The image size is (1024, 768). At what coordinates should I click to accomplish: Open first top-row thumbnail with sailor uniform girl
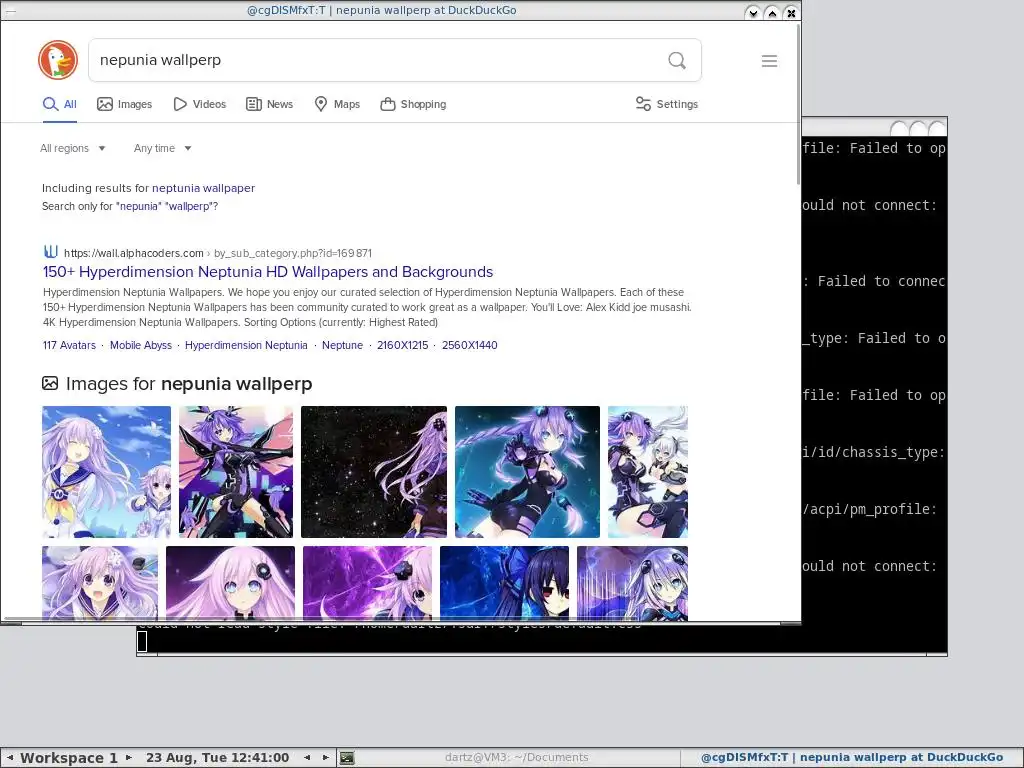[106, 472]
